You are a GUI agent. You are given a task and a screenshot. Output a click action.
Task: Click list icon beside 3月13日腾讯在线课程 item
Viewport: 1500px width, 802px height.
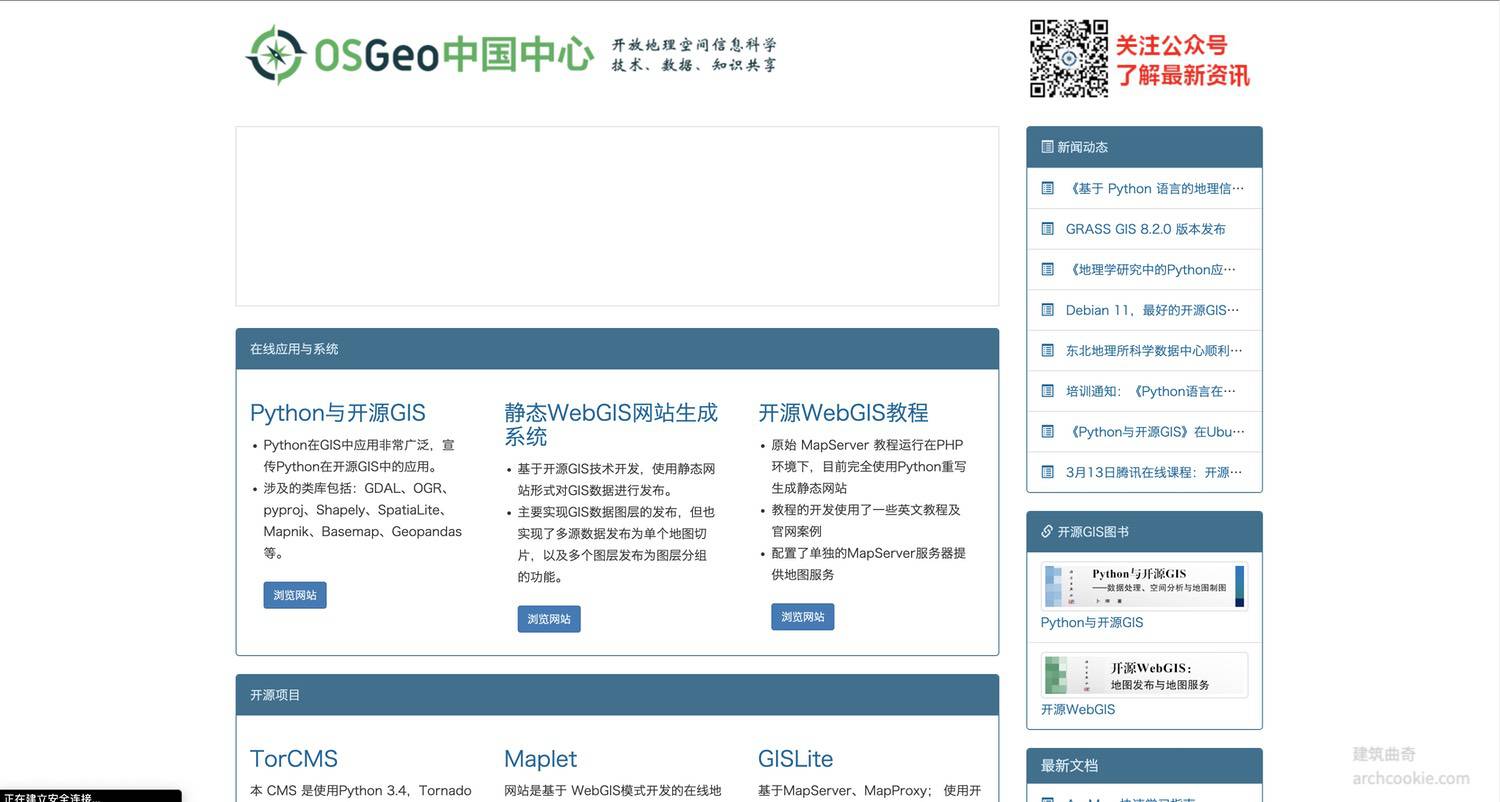coord(1047,472)
